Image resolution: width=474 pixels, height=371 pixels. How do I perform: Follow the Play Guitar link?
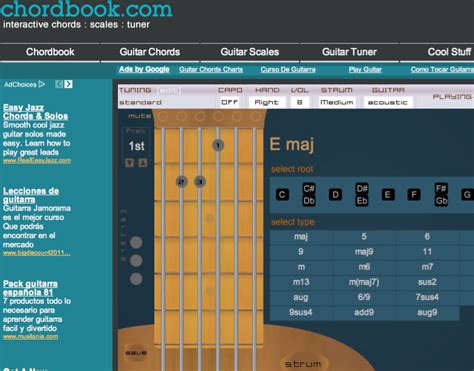pos(365,69)
